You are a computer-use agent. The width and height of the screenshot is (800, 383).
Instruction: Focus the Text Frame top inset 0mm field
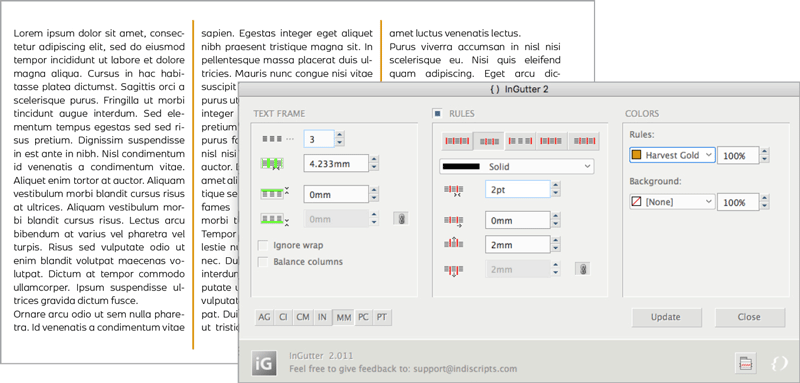pyautogui.click(x=336, y=194)
